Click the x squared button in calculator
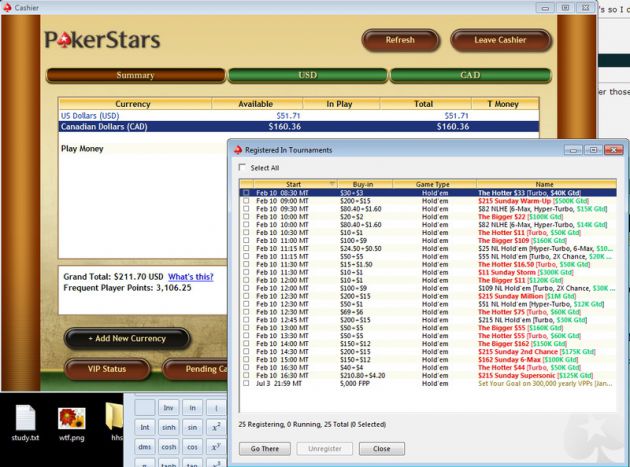630x467 pixels. click(x=217, y=427)
